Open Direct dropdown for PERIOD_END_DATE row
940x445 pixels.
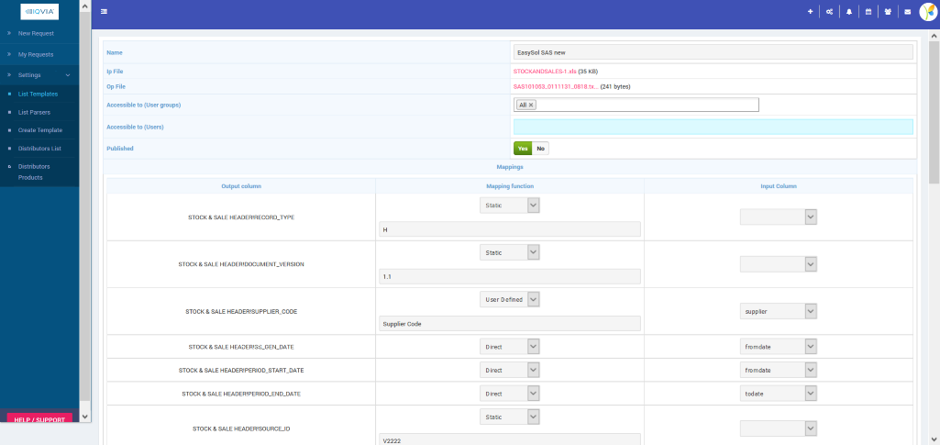[510, 393]
